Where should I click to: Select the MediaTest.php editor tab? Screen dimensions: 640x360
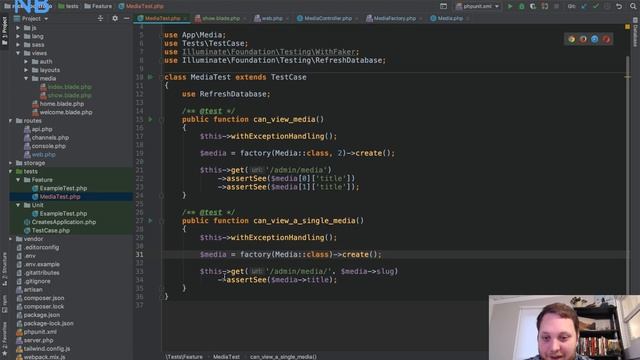click(x=162, y=18)
